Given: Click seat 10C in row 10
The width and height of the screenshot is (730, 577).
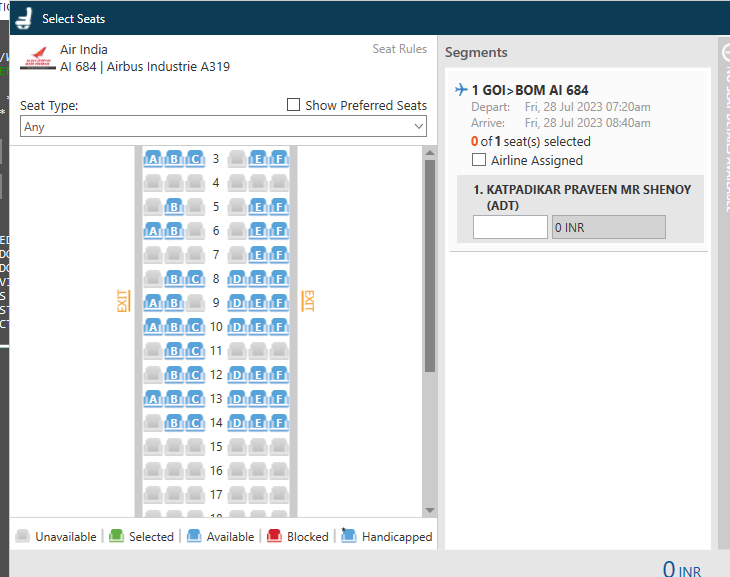Looking at the screenshot, I should [x=195, y=327].
